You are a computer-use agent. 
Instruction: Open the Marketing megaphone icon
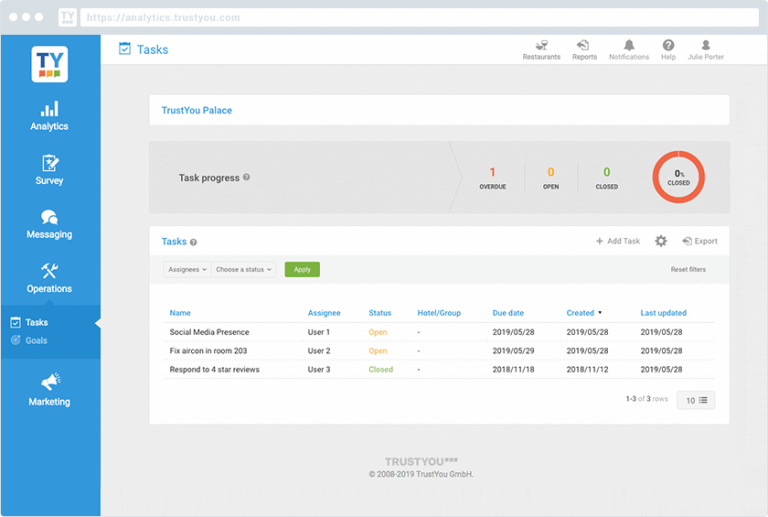[x=50, y=381]
